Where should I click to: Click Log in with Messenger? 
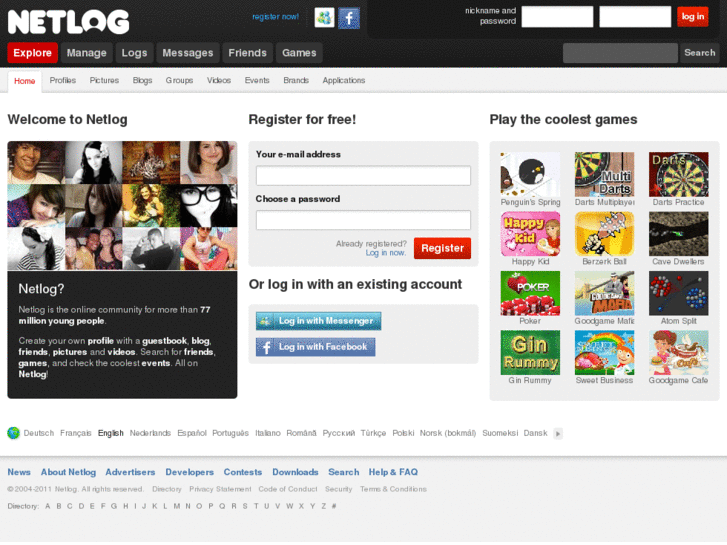[319, 321]
